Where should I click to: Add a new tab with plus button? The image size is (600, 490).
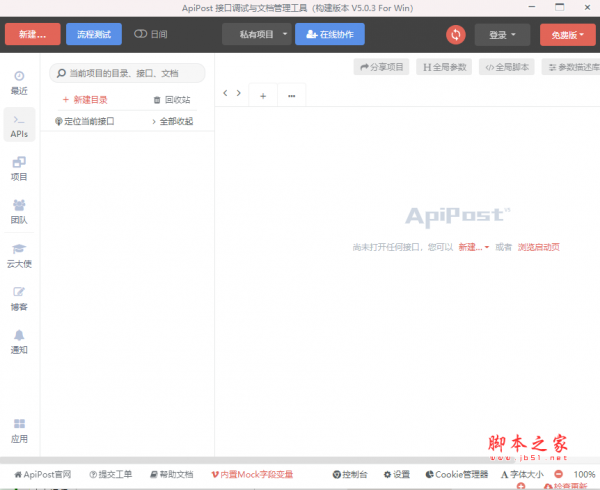tap(263, 96)
